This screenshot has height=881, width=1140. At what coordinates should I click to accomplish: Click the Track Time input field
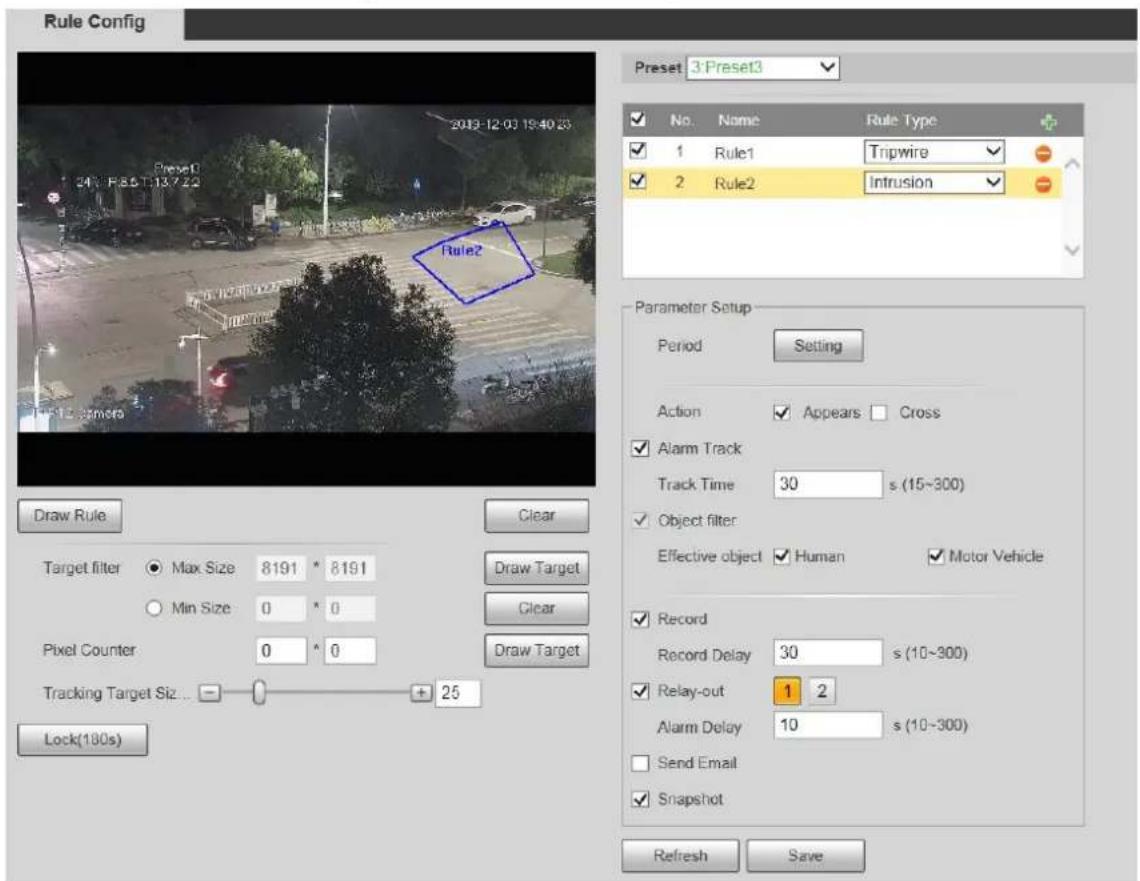[828, 484]
